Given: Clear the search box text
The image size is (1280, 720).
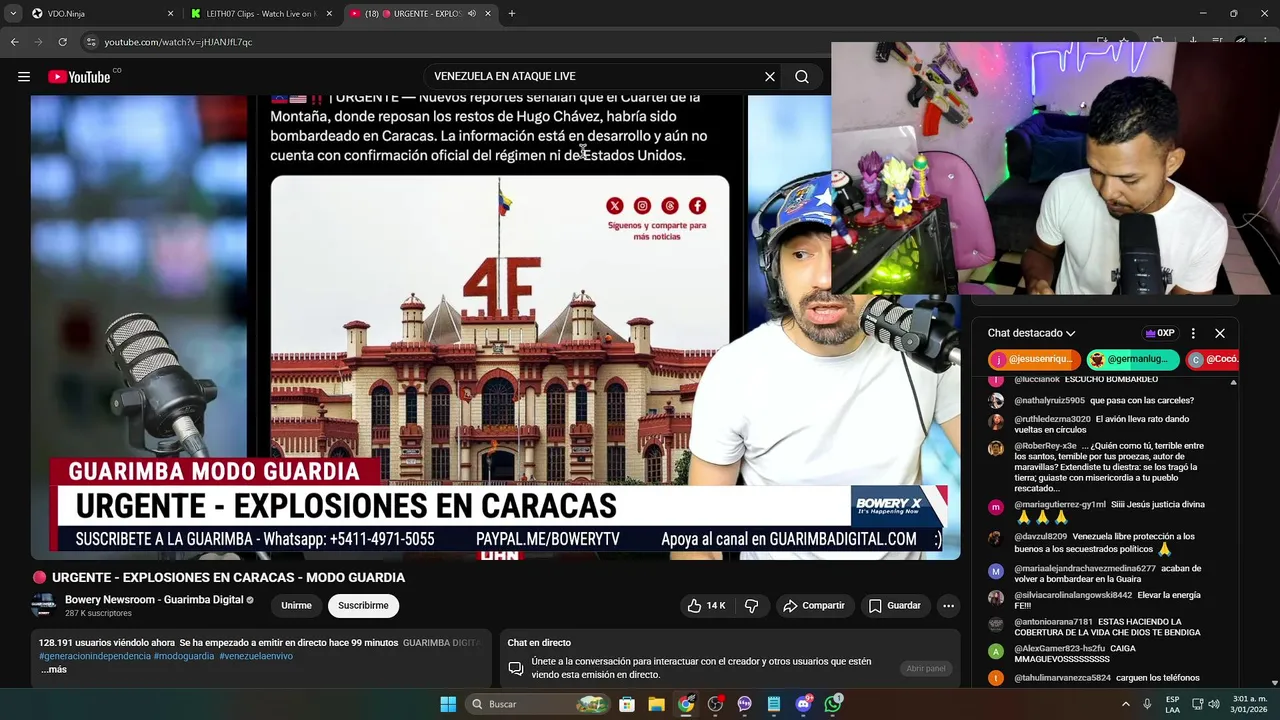Looking at the screenshot, I should click(770, 77).
